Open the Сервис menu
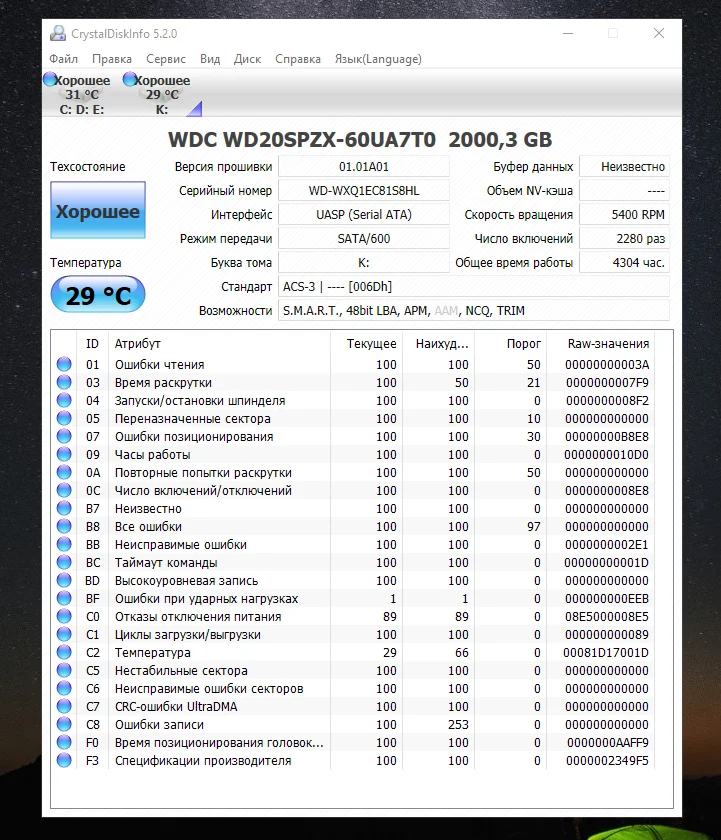This screenshot has height=840, width=721. [x=166, y=59]
